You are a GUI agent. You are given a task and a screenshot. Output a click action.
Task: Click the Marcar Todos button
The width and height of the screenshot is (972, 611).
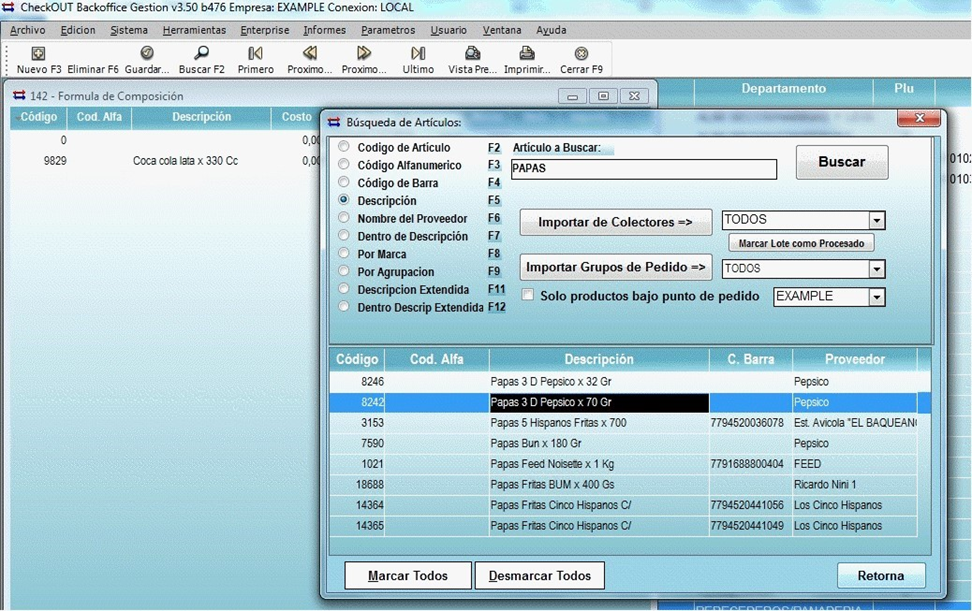click(x=408, y=576)
